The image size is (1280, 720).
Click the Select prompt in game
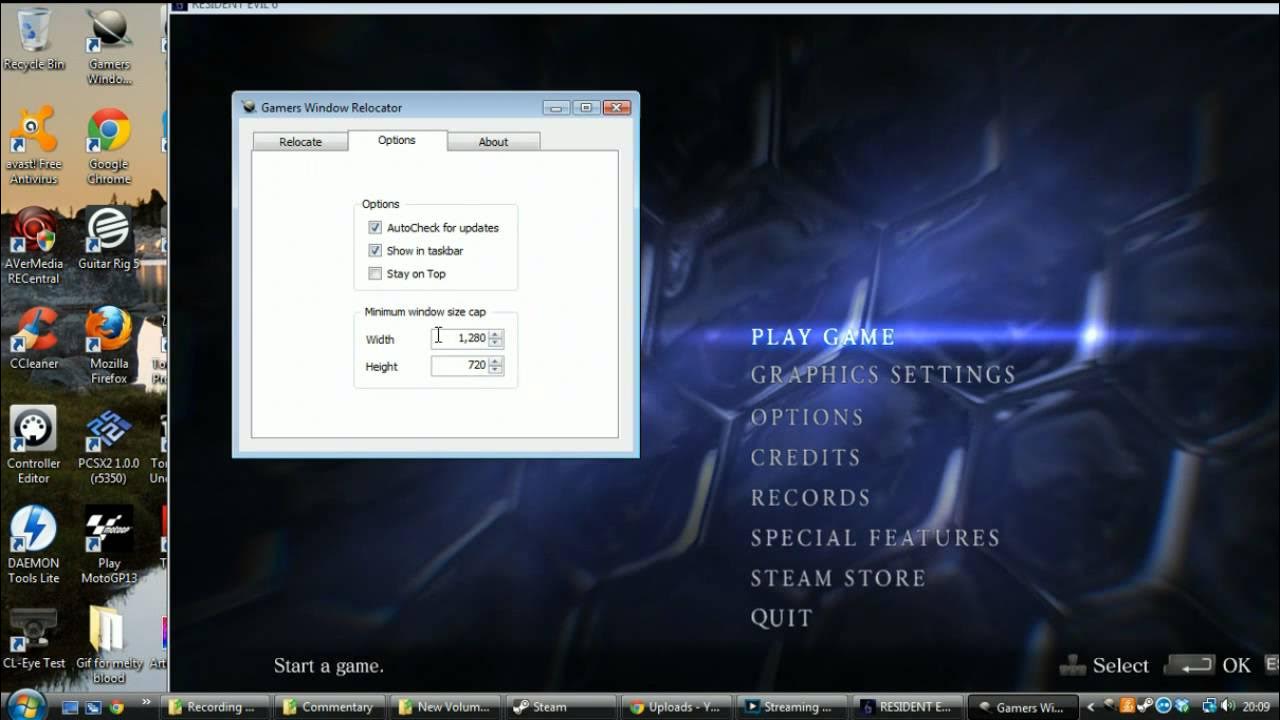click(1104, 665)
